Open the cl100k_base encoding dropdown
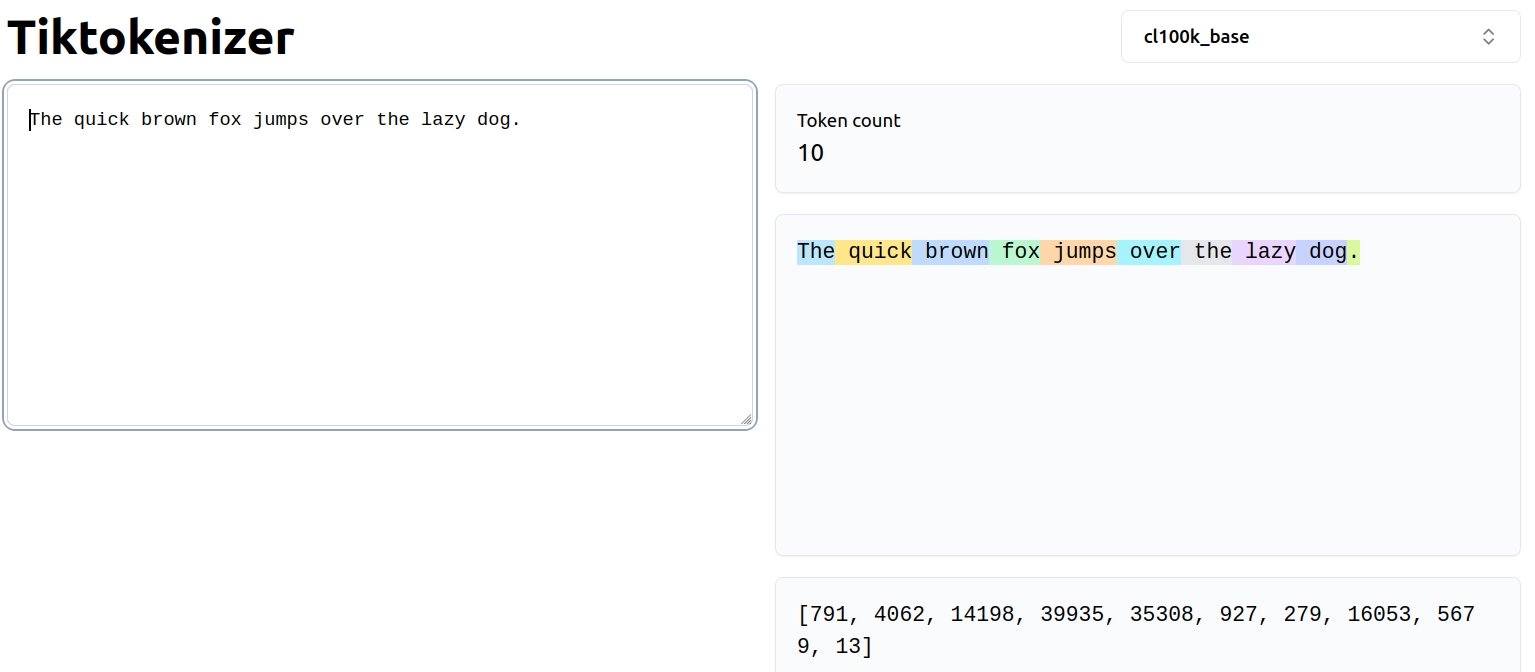Image resolution: width=1535 pixels, height=672 pixels. click(1320, 37)
